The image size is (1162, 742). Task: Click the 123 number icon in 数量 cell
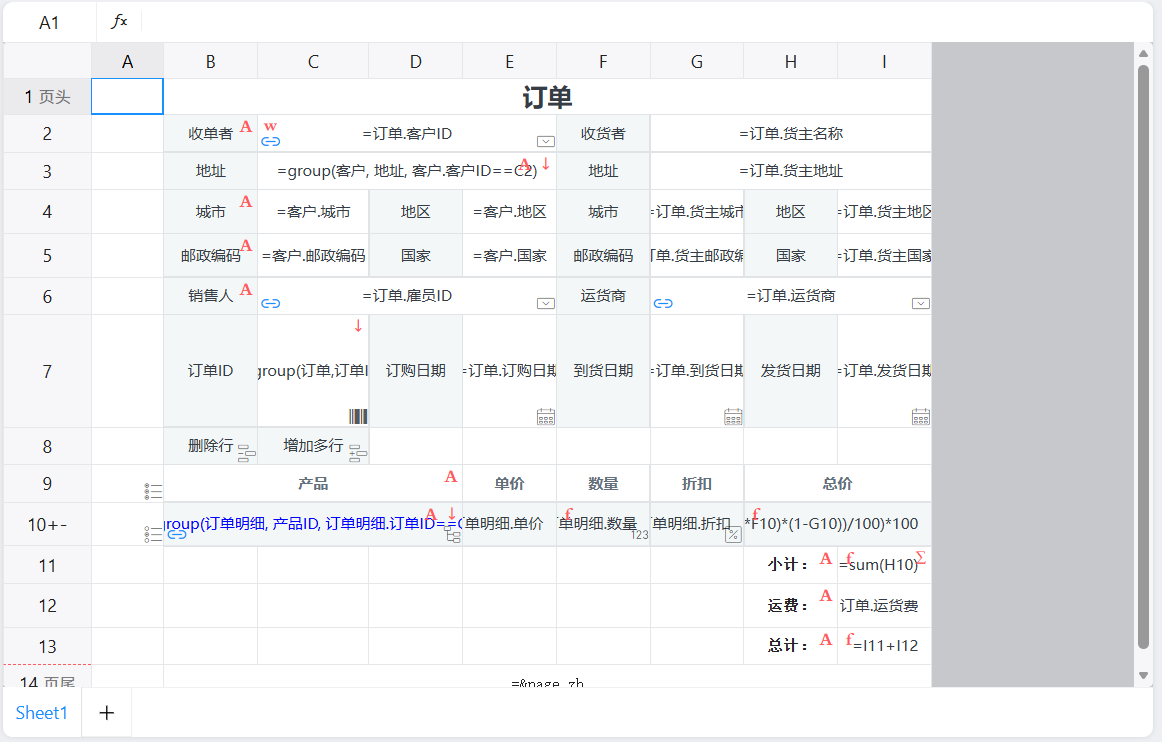point(640,535)
